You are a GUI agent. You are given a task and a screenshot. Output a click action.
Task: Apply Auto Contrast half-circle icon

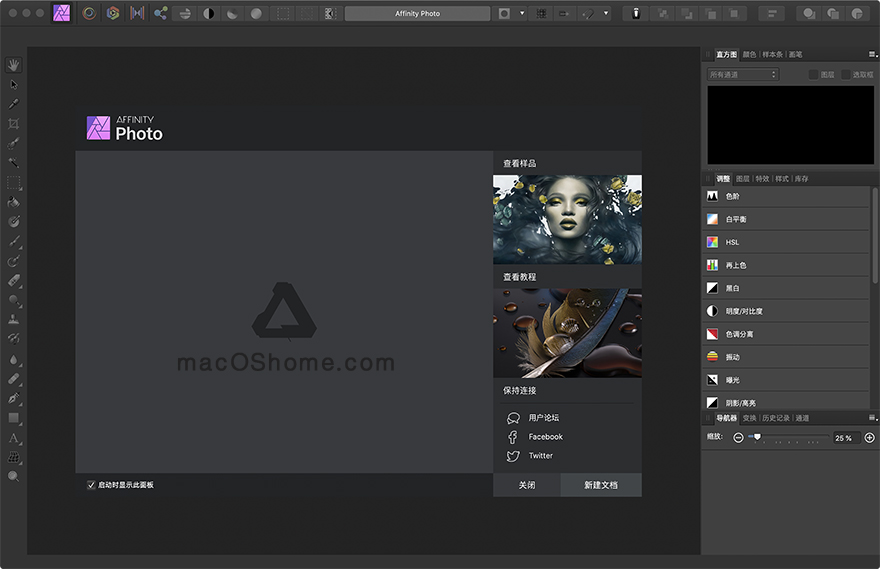[209, 13]
